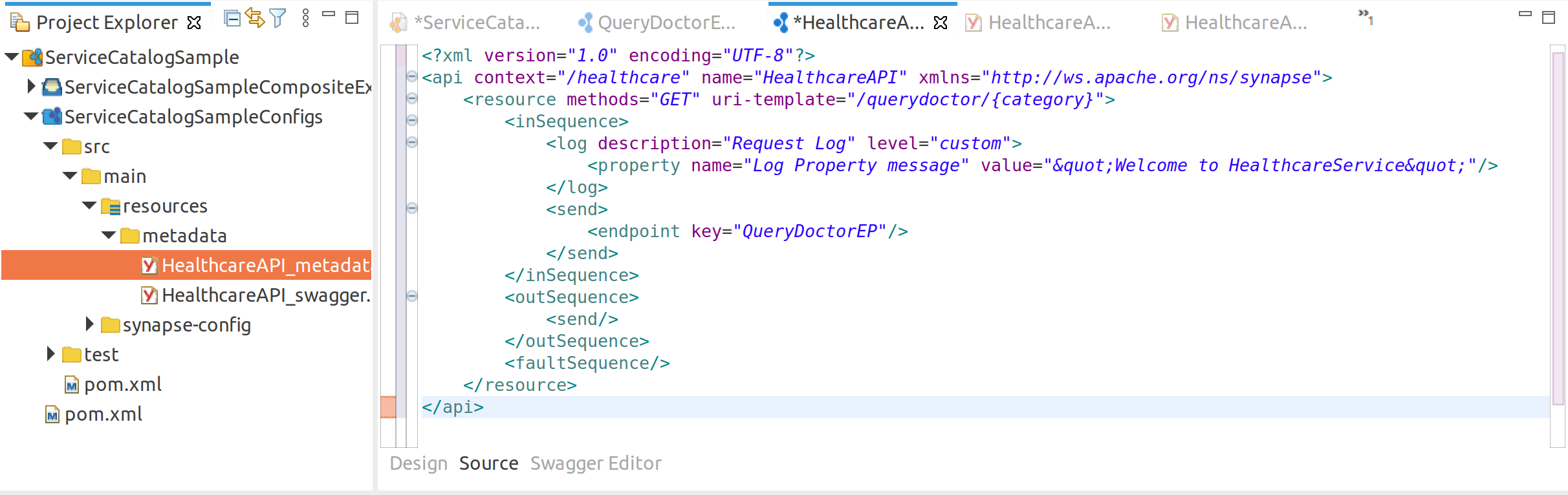
Task: Switch to the Source view tab
Action: pyautogui.click(x=488, y=463)
